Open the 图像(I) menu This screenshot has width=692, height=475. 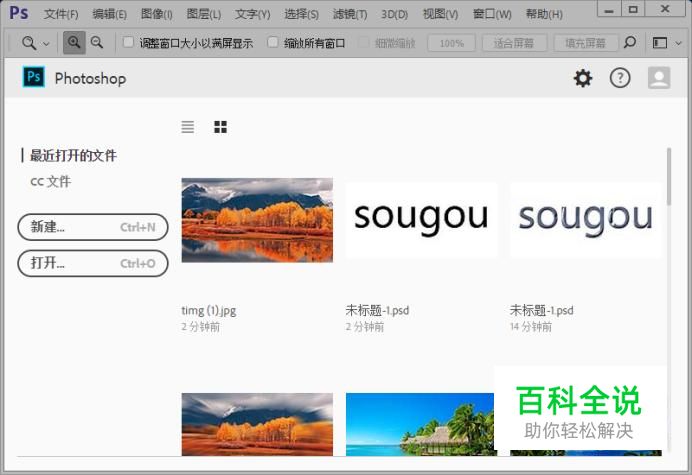click(157, 14)
